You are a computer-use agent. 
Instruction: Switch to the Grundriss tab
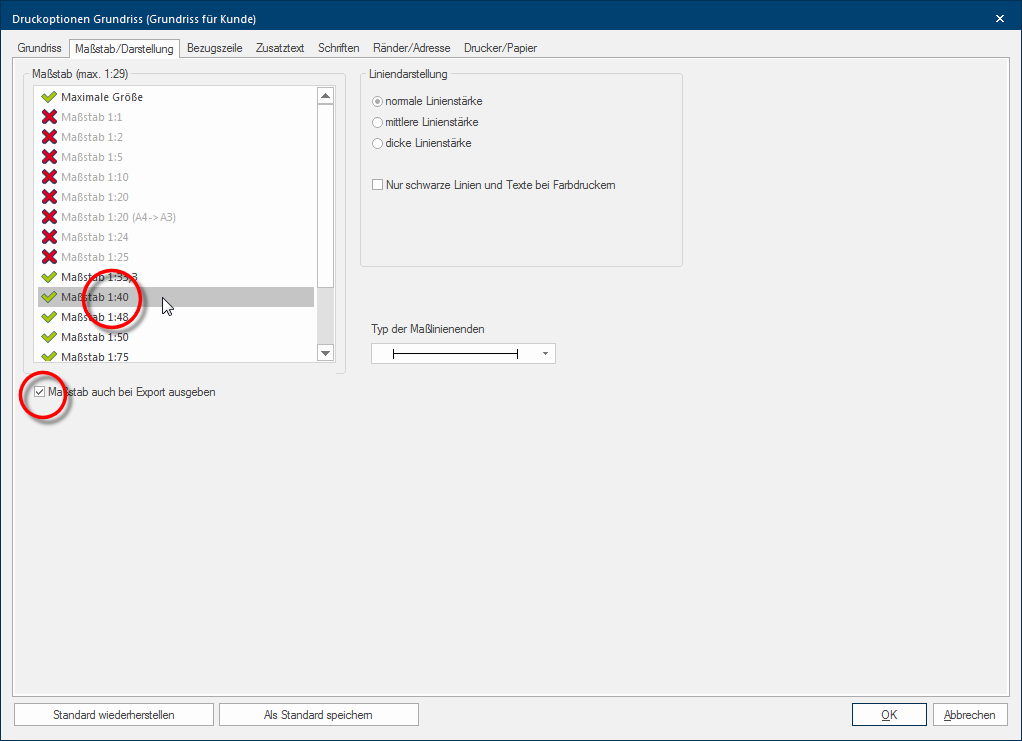[x=40, y=48]
